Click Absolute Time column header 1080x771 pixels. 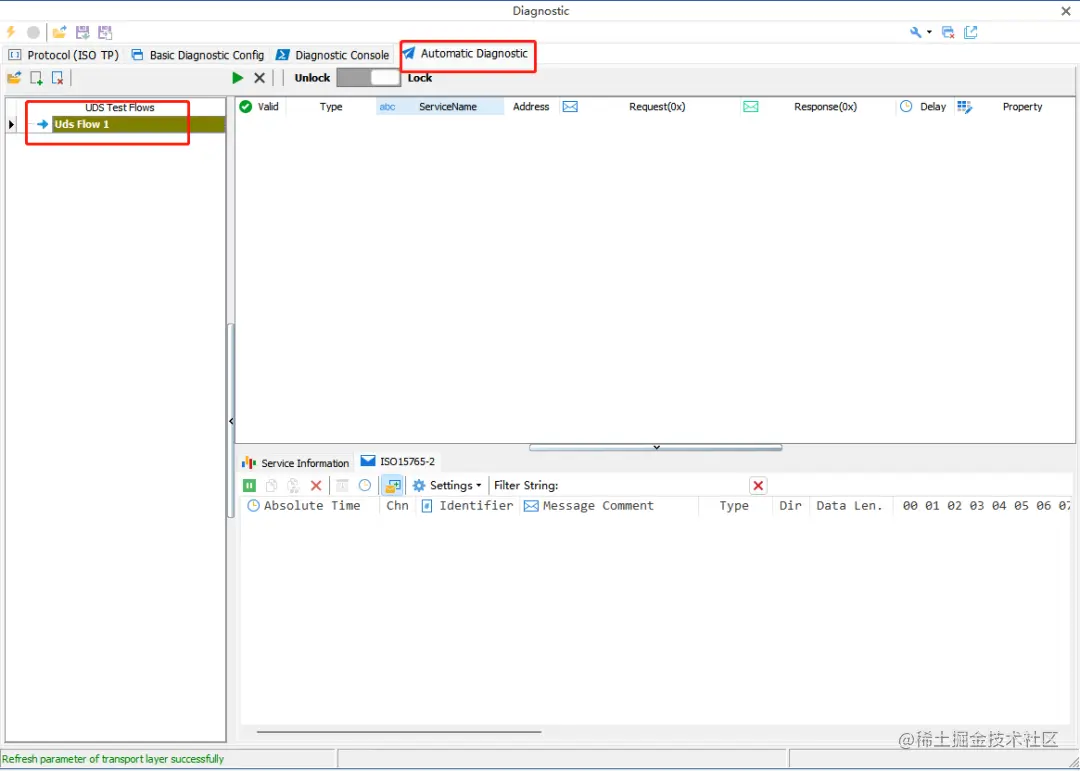click(x=312, y=506)
